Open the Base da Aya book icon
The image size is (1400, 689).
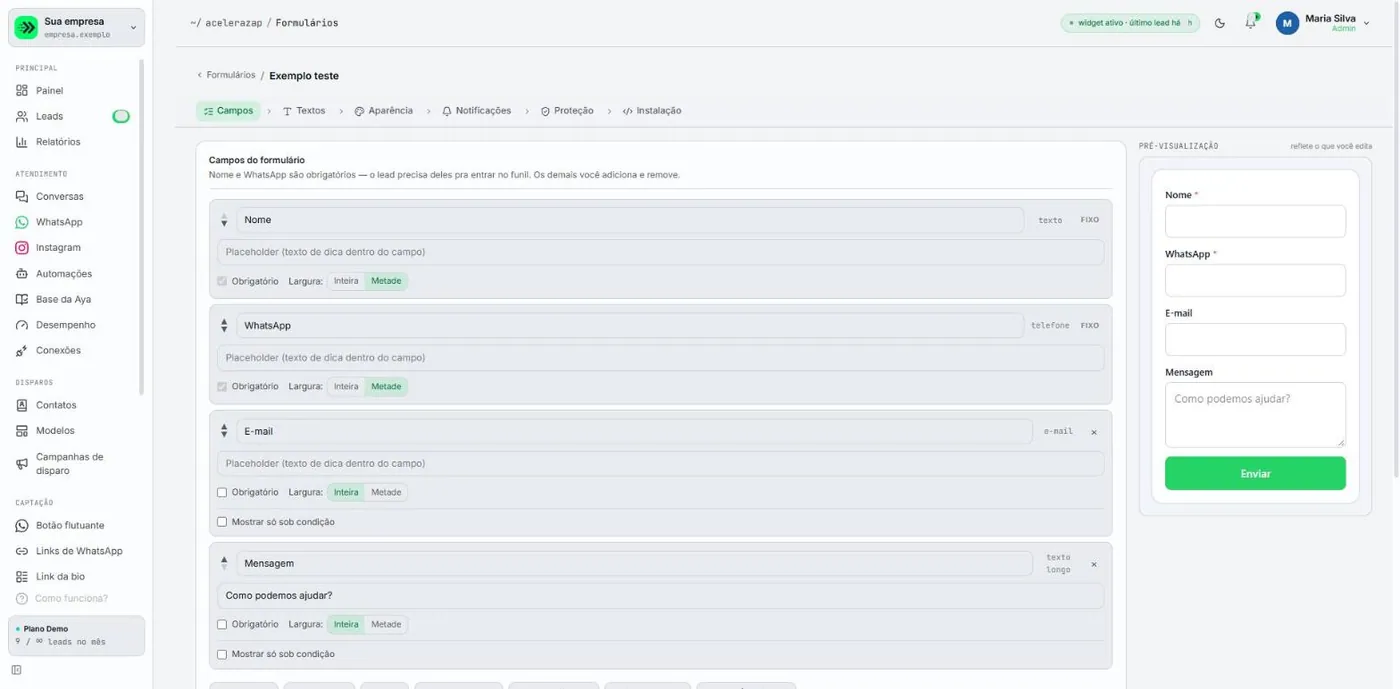(22, 299)
